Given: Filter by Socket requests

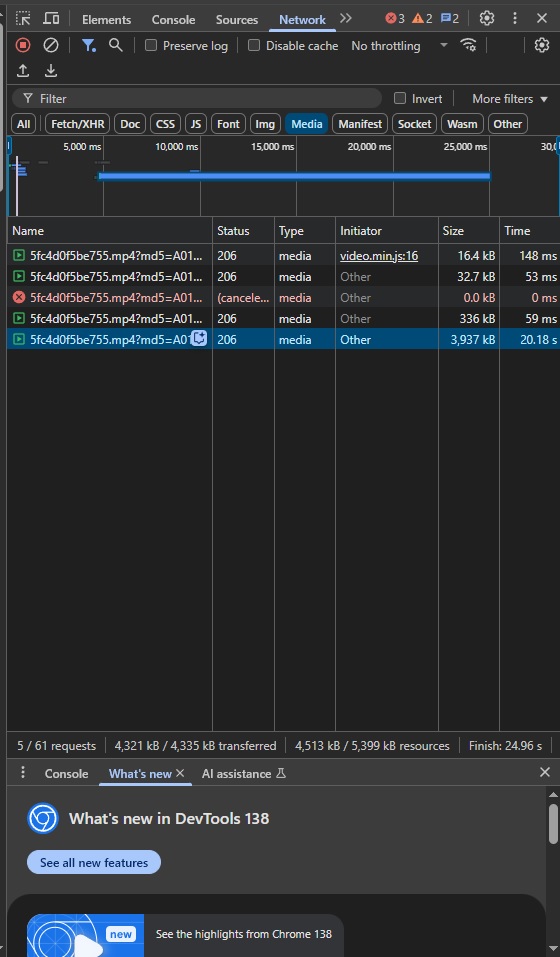Looking at the screenshot, I should point(414,124).
